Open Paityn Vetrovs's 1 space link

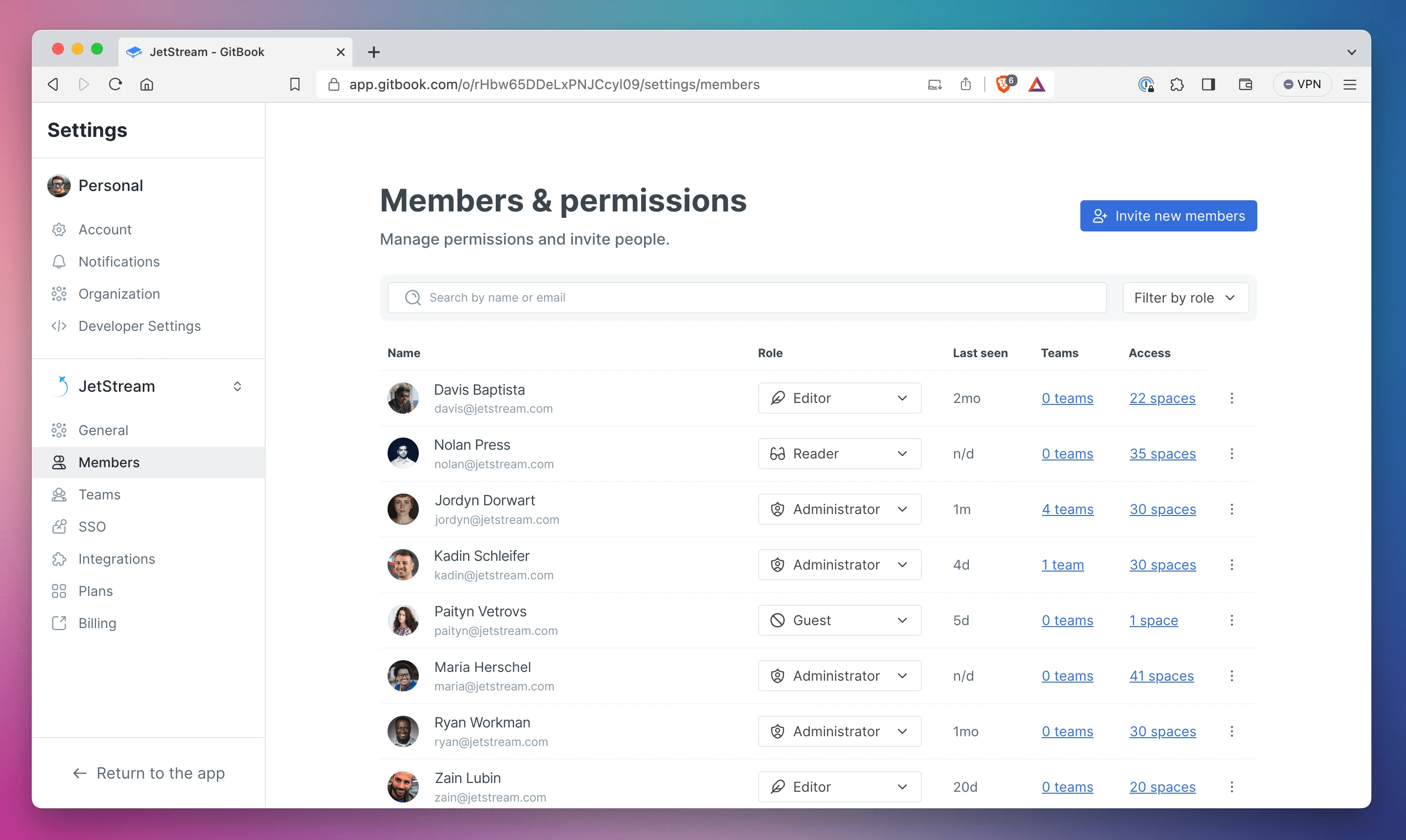1153,620
